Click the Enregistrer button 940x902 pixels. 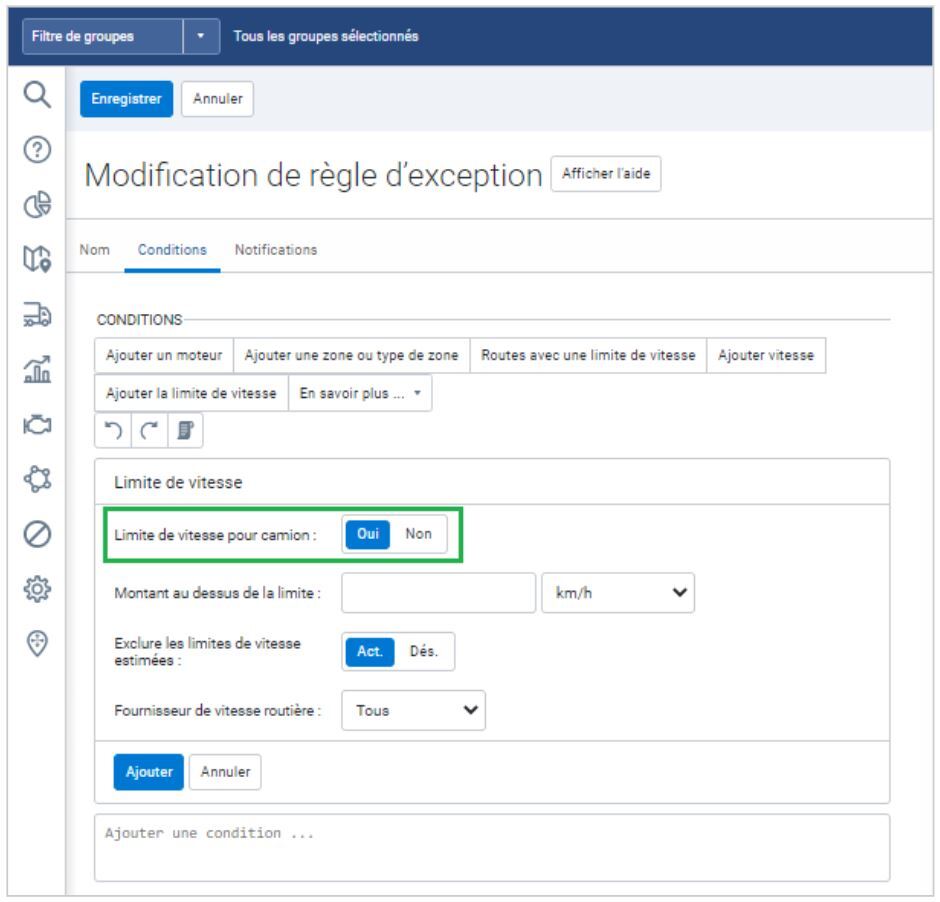click(127, 98)
